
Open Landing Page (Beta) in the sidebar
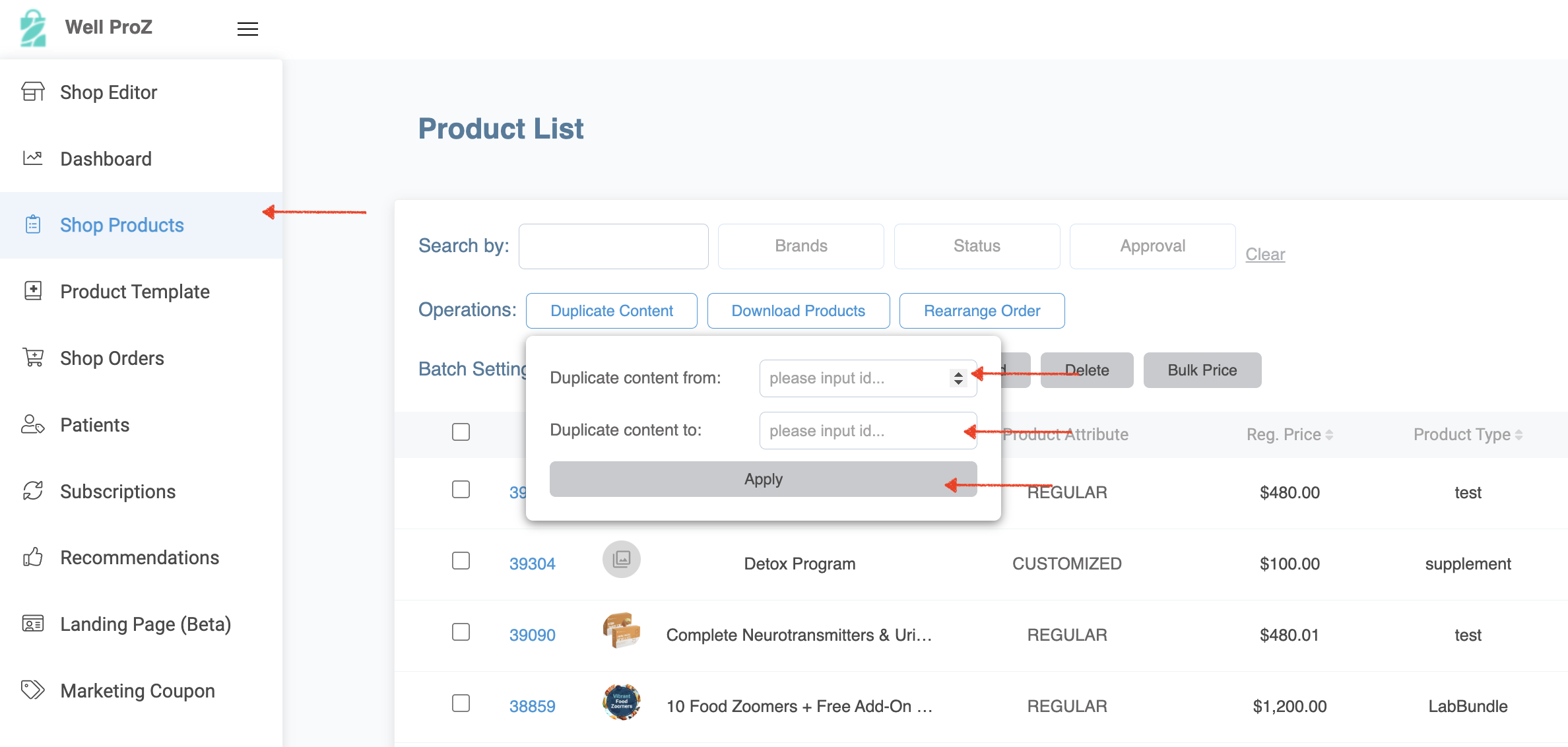pyautogui.click(x=145, y=624)
